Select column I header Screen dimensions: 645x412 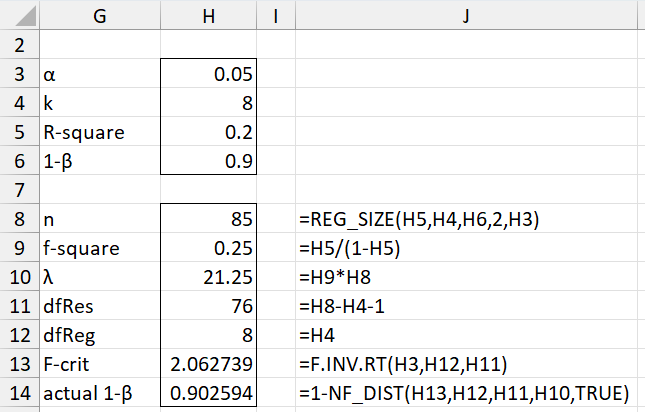(x=273, y=17)
